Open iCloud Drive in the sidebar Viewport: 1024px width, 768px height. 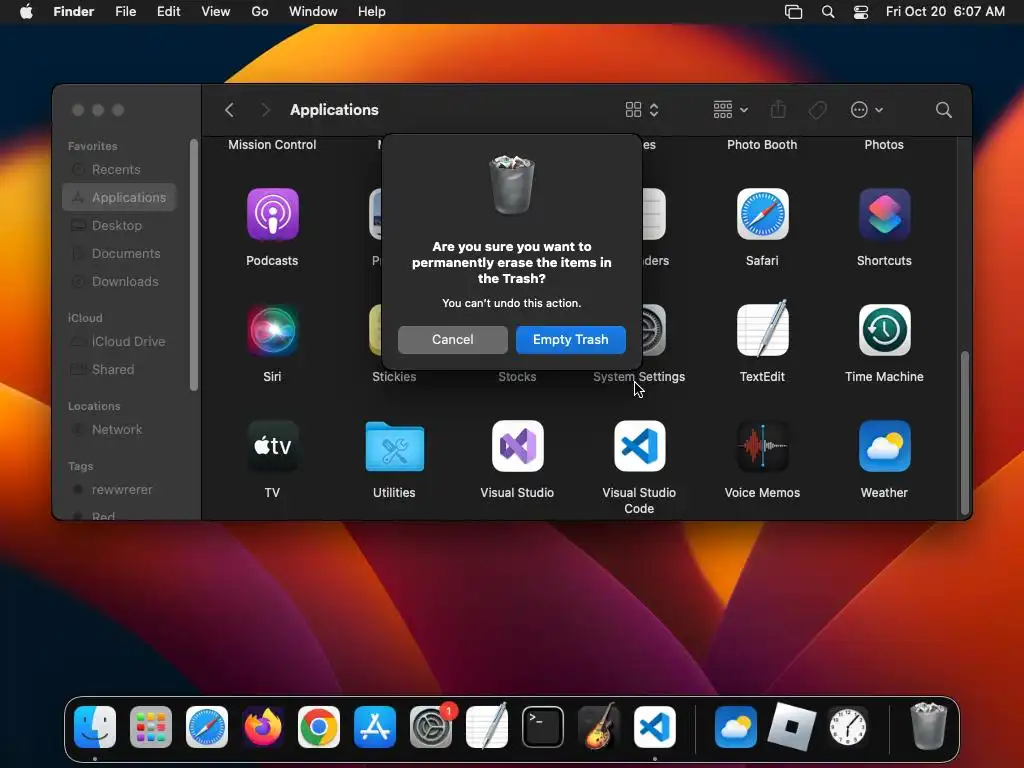(119, 342)
